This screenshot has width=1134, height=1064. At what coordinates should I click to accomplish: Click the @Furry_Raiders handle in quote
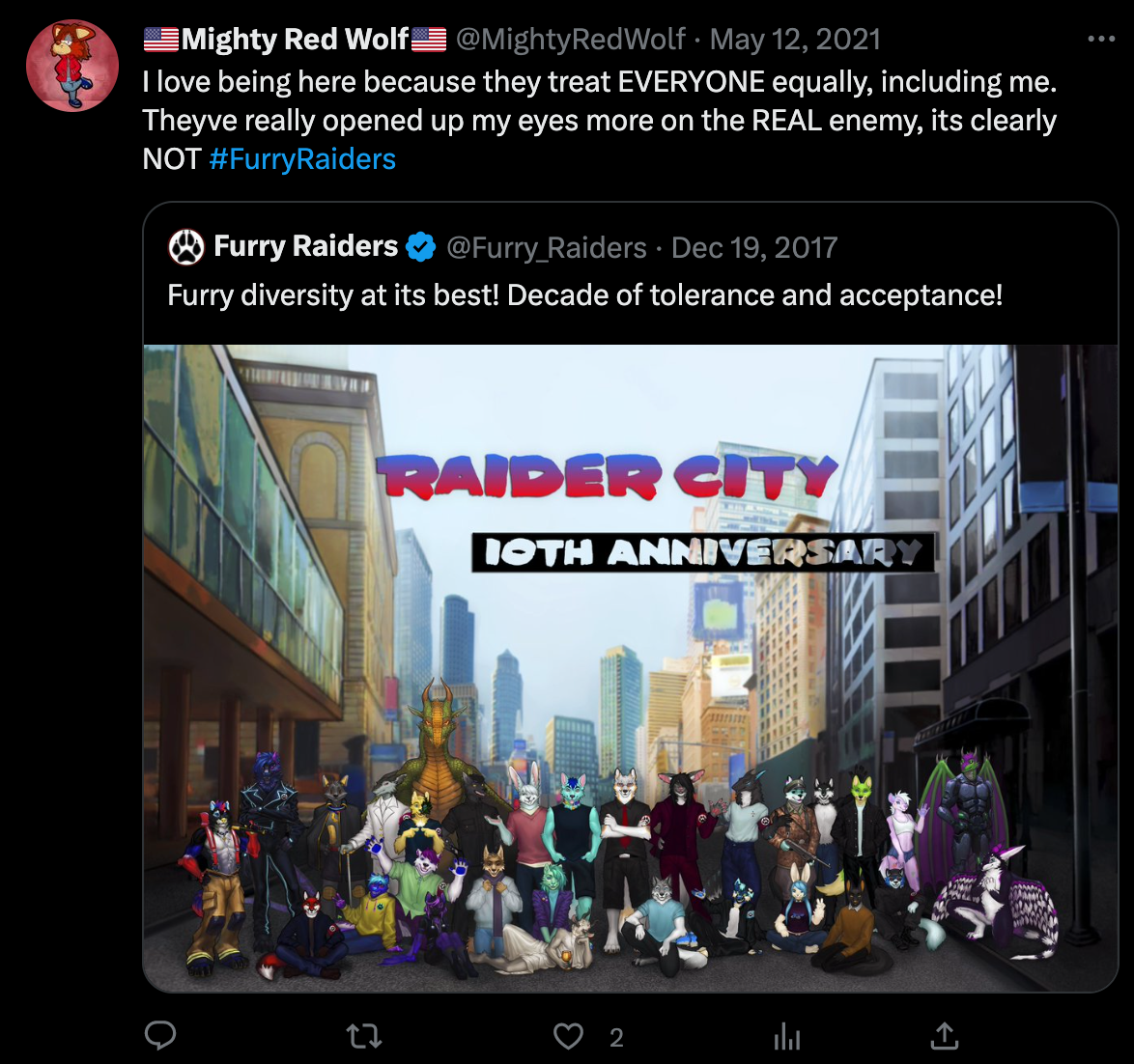coord(547,247)
